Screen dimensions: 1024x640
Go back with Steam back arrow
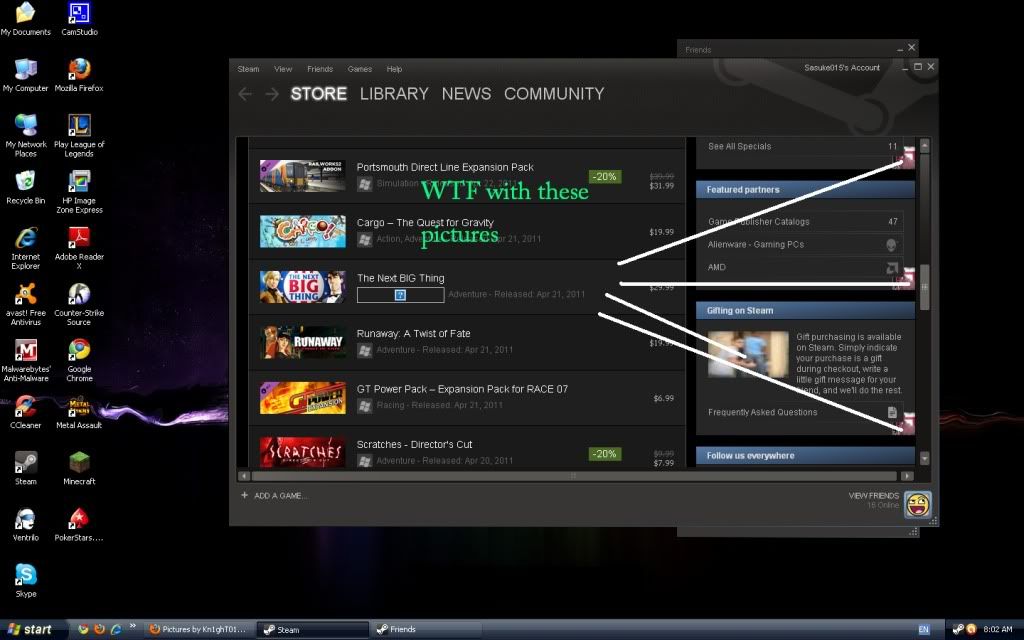click(245, 94)
